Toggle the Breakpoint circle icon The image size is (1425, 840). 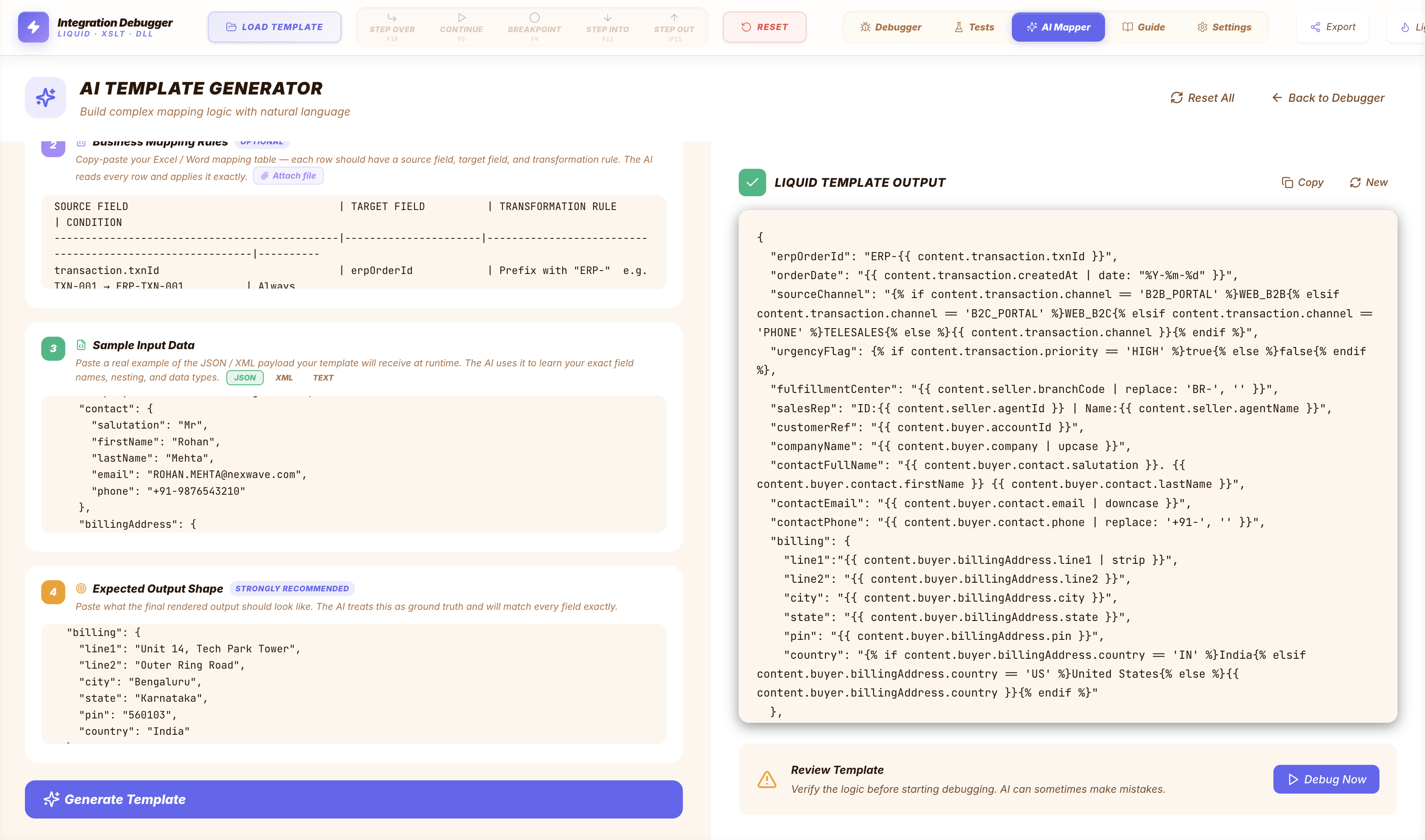pos(534,18)
